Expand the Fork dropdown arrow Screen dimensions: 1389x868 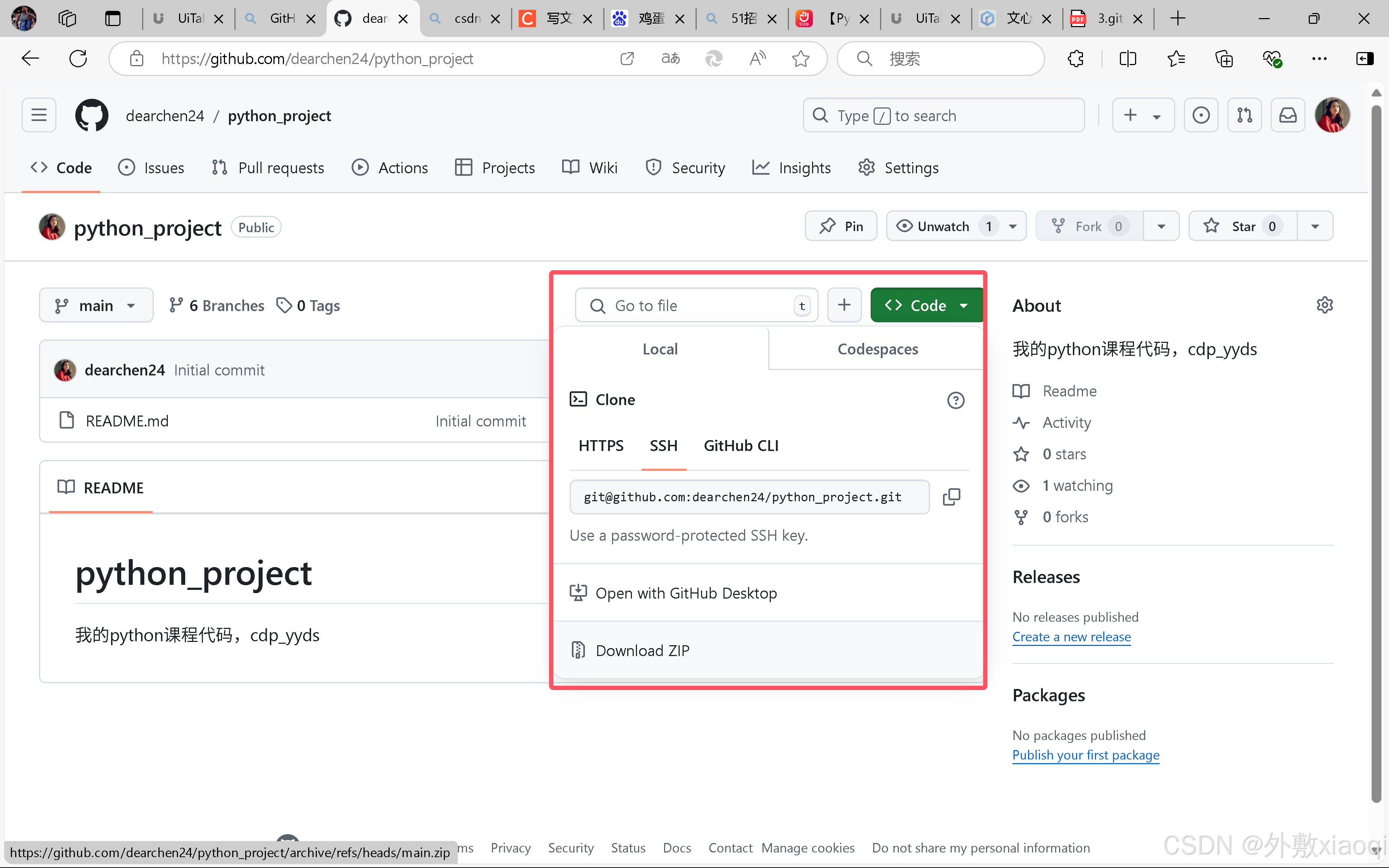click(x=1160, y=226)
